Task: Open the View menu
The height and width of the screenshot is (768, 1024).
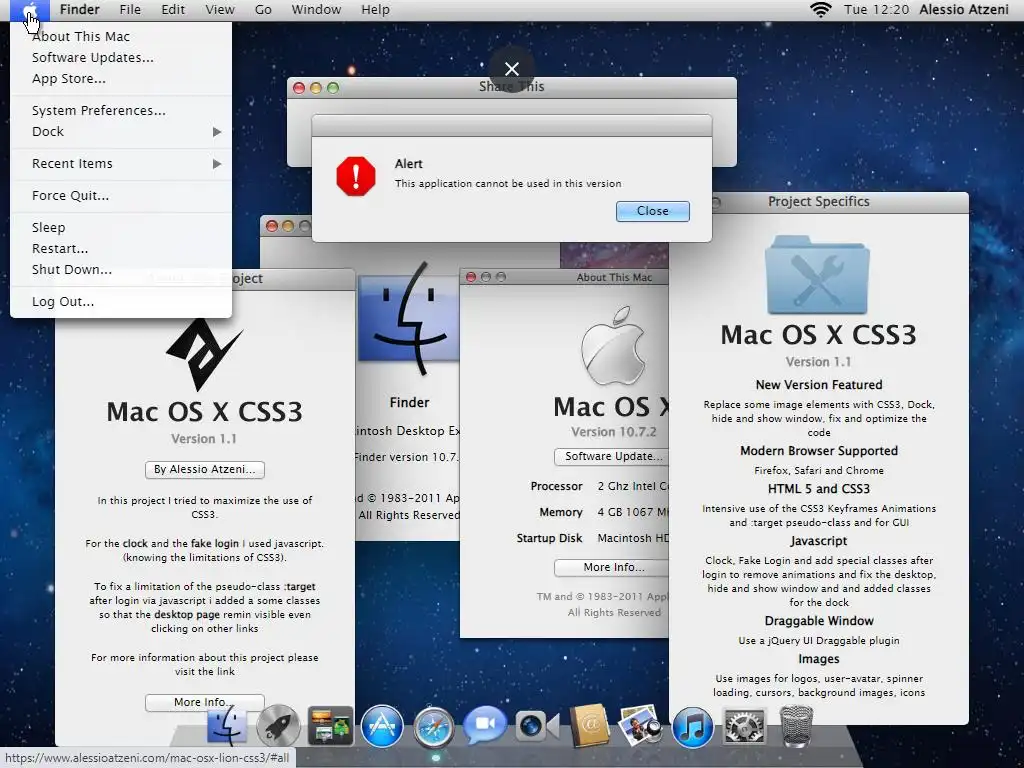Action: (x=220, y=10)
